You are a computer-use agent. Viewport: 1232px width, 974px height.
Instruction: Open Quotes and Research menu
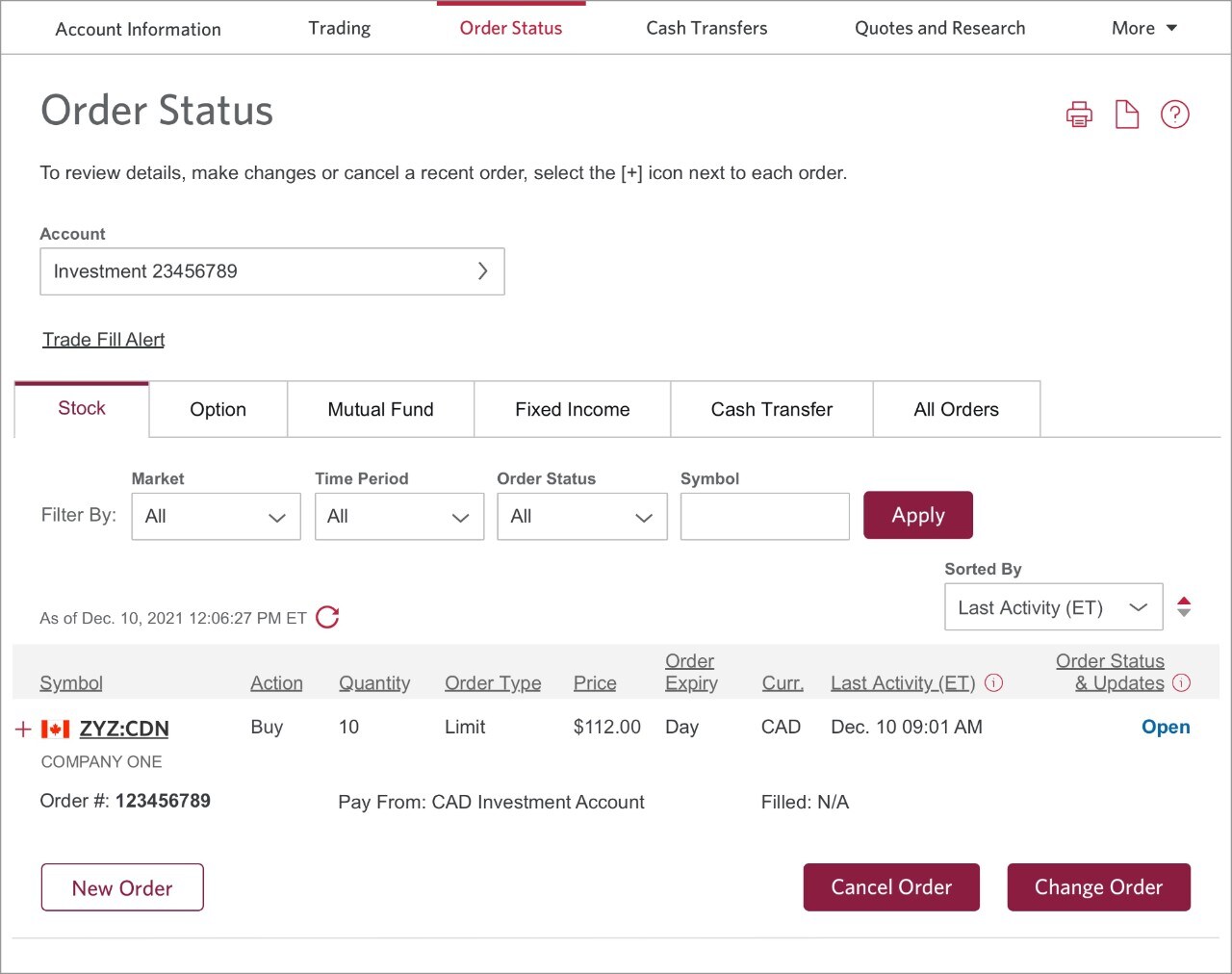point(939,28)
